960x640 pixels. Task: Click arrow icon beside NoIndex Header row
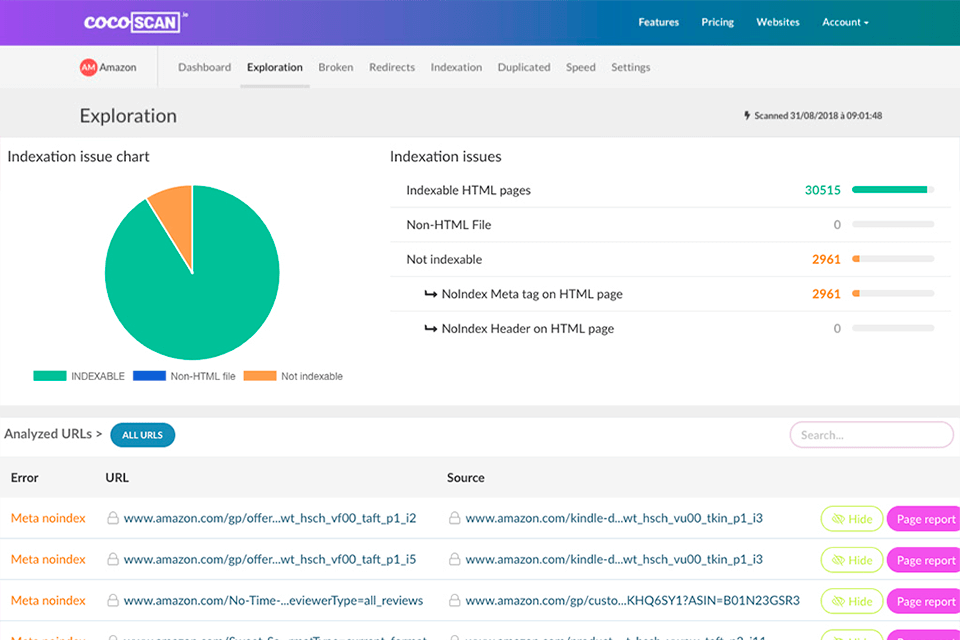coord(430,329)
